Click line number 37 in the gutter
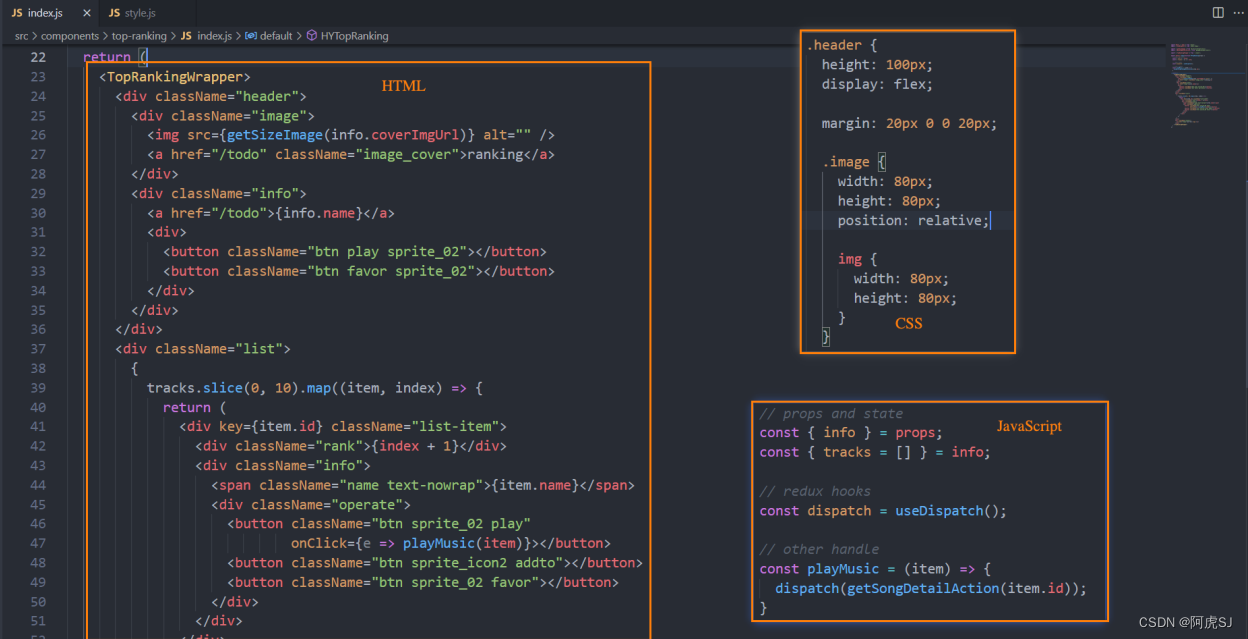The image size is (1248, 639). point(38,349)
